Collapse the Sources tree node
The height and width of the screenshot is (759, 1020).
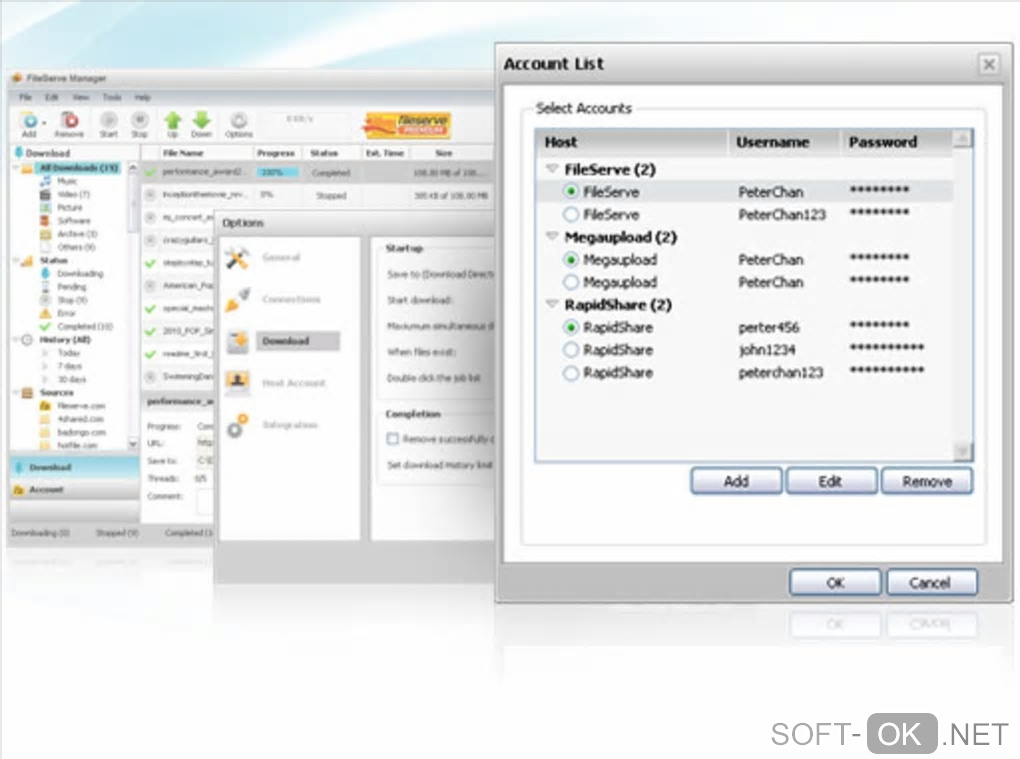coord(16,392)
